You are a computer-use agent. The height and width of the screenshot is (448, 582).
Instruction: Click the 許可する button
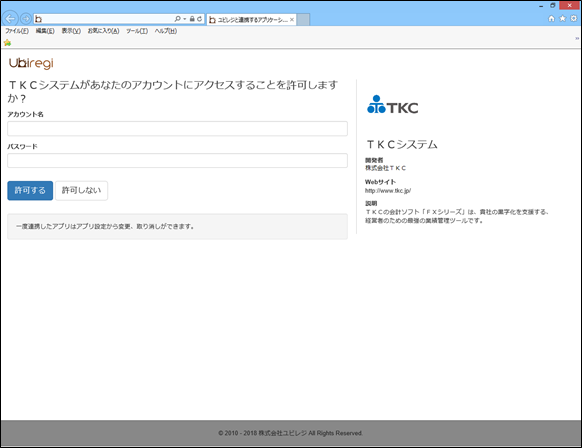tap(30, 190)
